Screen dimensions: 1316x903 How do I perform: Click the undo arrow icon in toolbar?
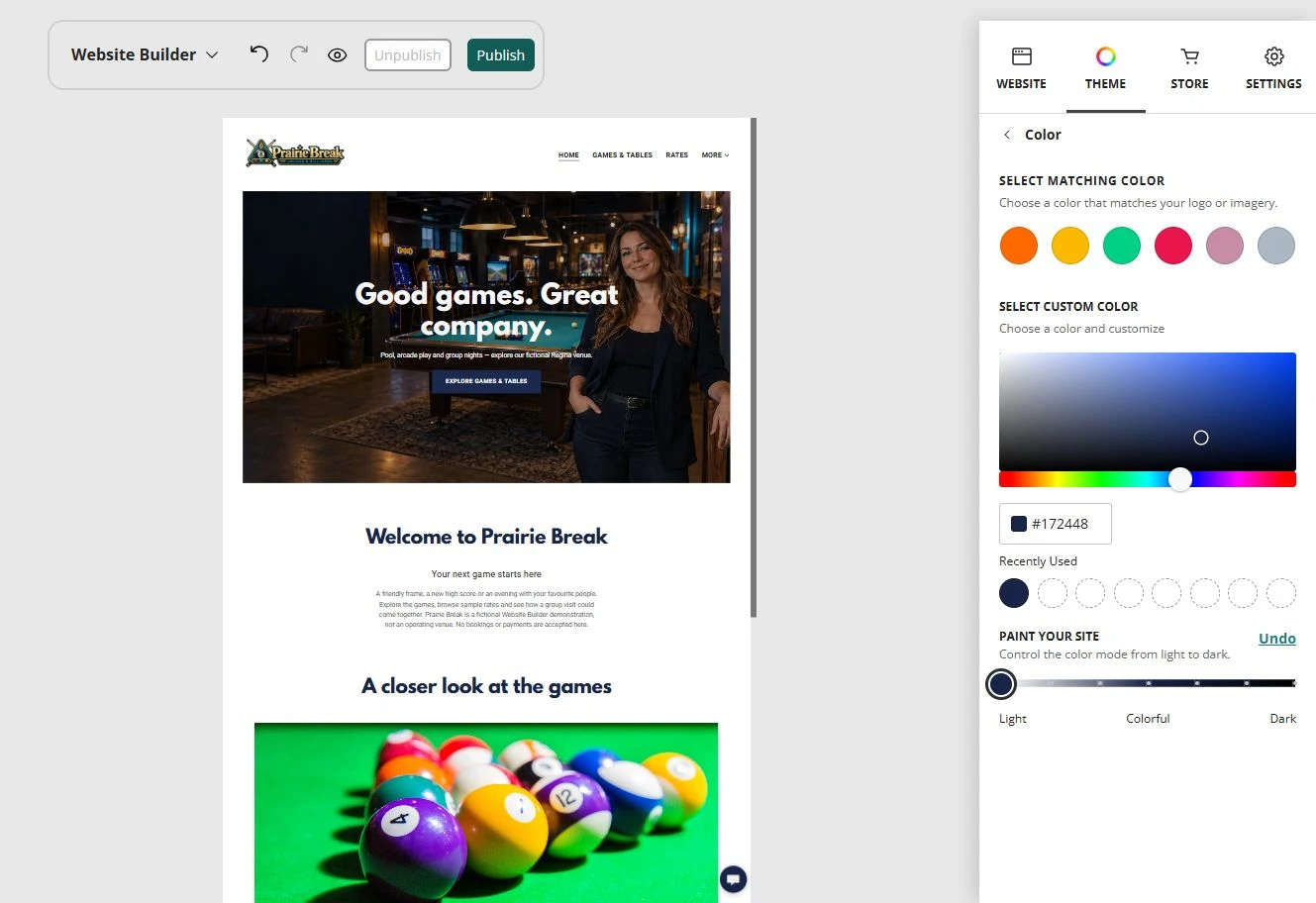tap(258, 54)
